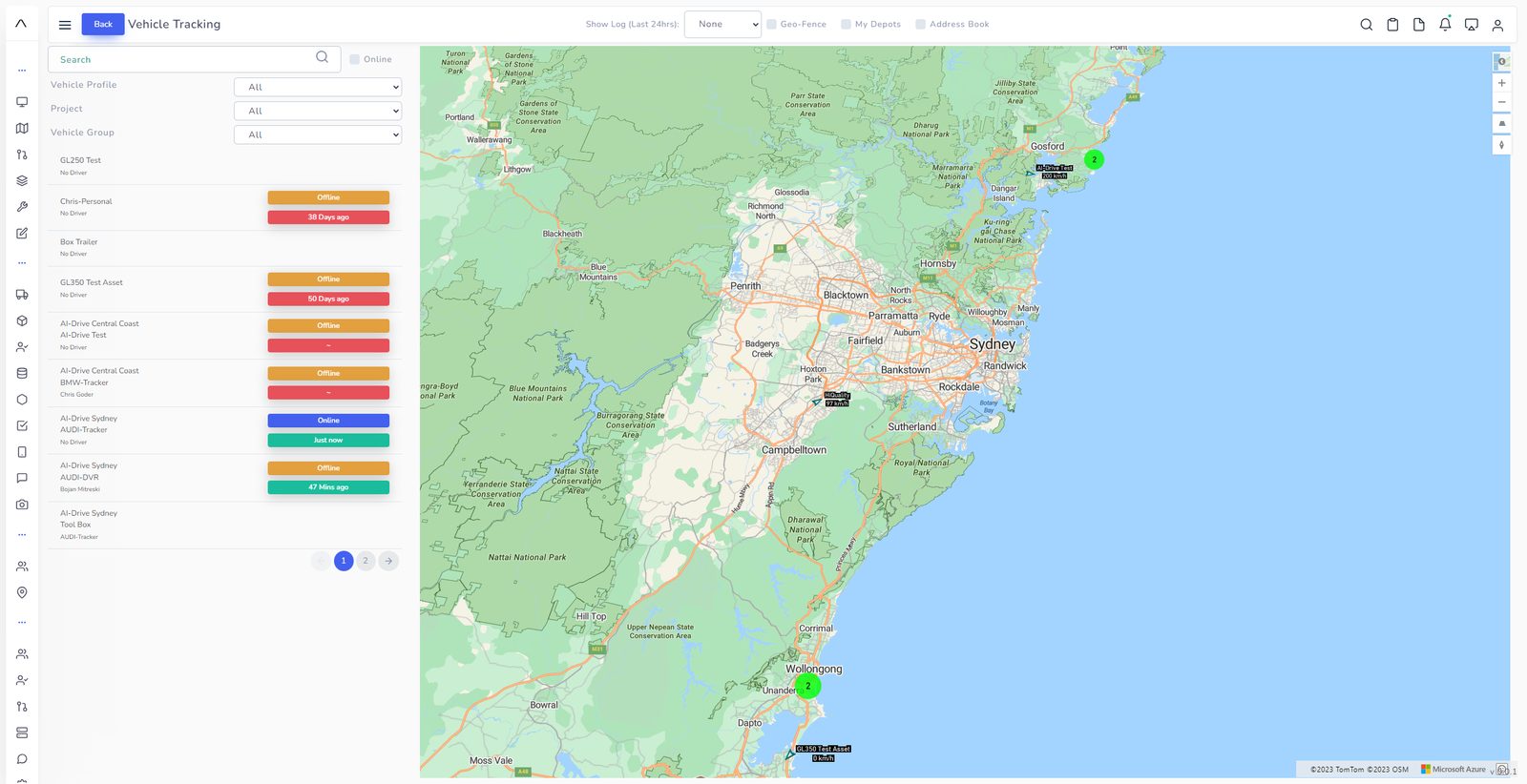
Task: Open the truck icon in sidebar
Action: tap(22, 295)
